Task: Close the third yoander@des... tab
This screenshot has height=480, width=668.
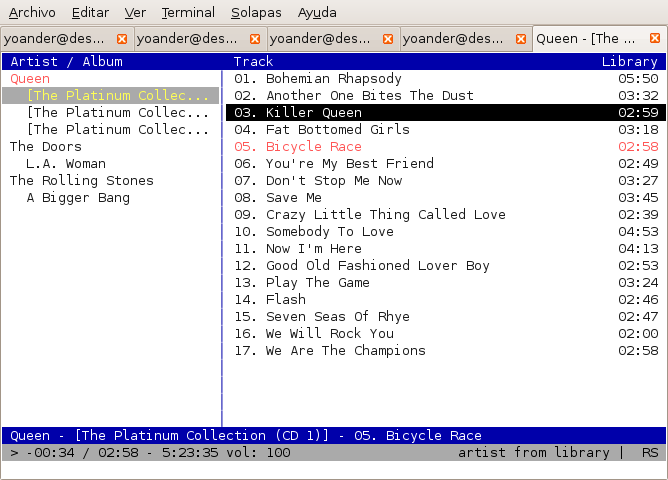Action: 388,39
